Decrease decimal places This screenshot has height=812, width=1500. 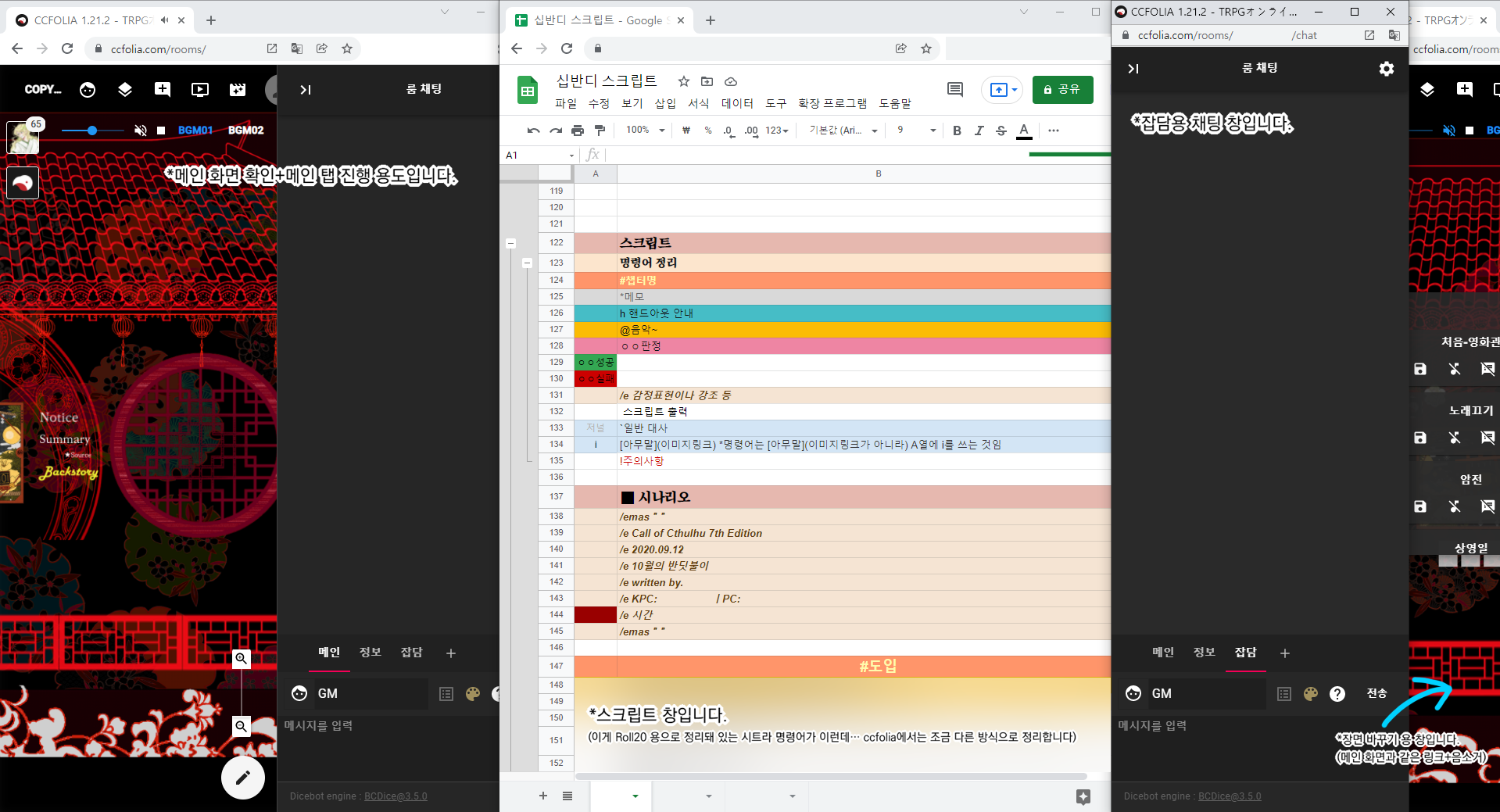tap(729, 131)
